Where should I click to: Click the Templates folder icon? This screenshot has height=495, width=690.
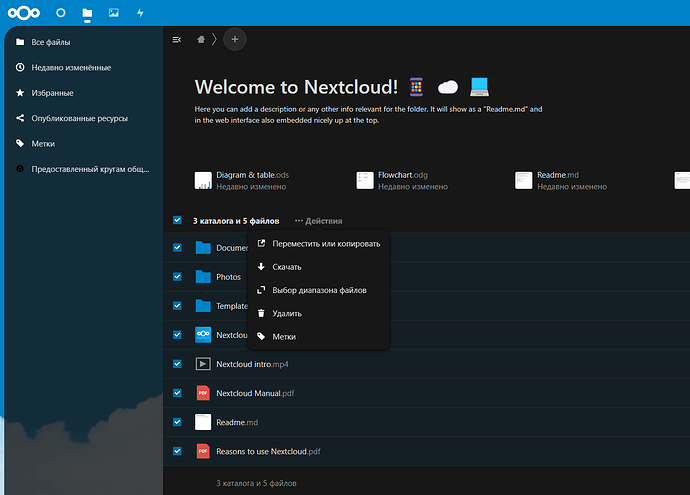click(203, 306)
